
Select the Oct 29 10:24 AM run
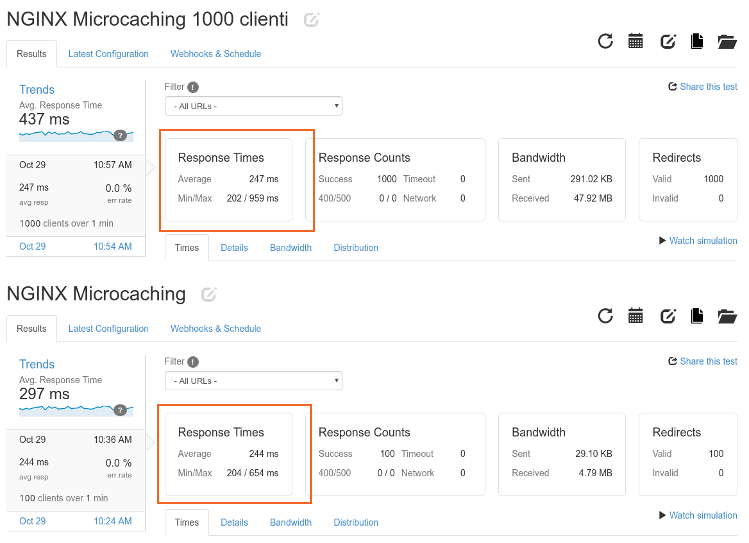coord(75,521)
